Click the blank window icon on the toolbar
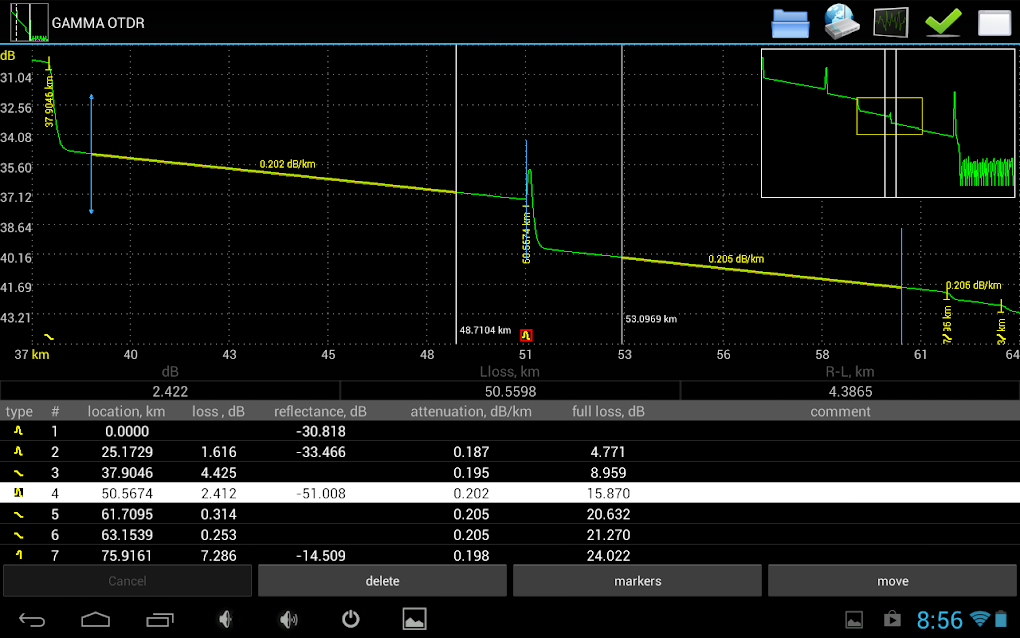 pyautogui.click(x=993, y=22)
